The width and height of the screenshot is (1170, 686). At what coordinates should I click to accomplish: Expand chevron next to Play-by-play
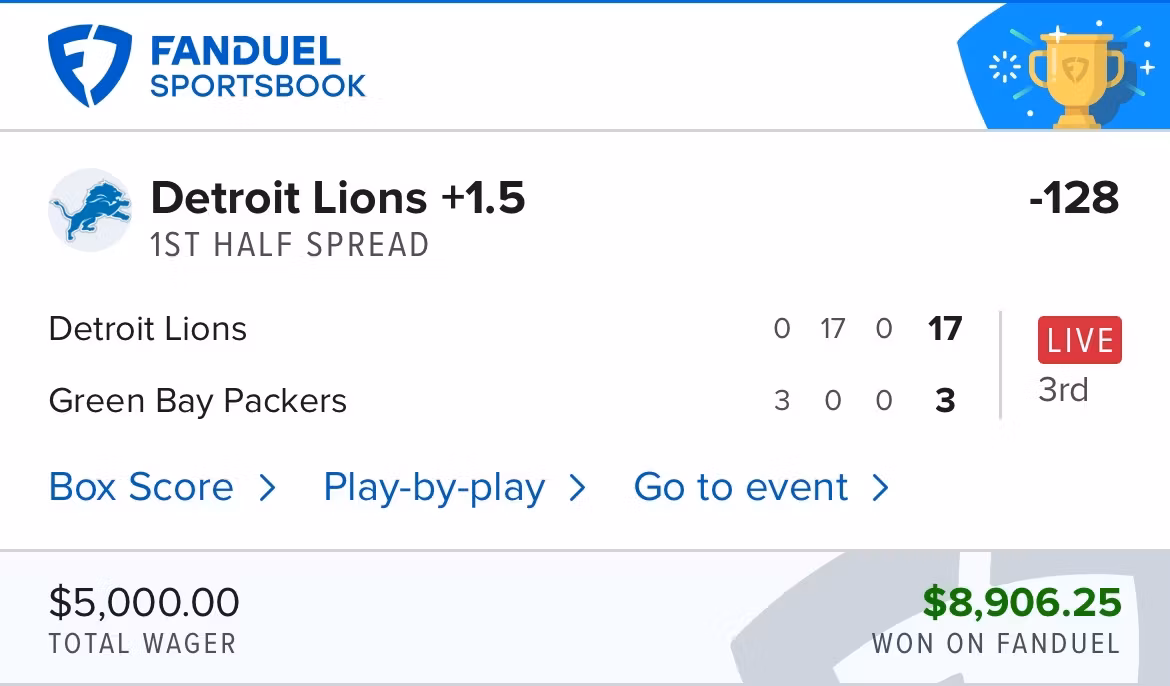[577, 488]
